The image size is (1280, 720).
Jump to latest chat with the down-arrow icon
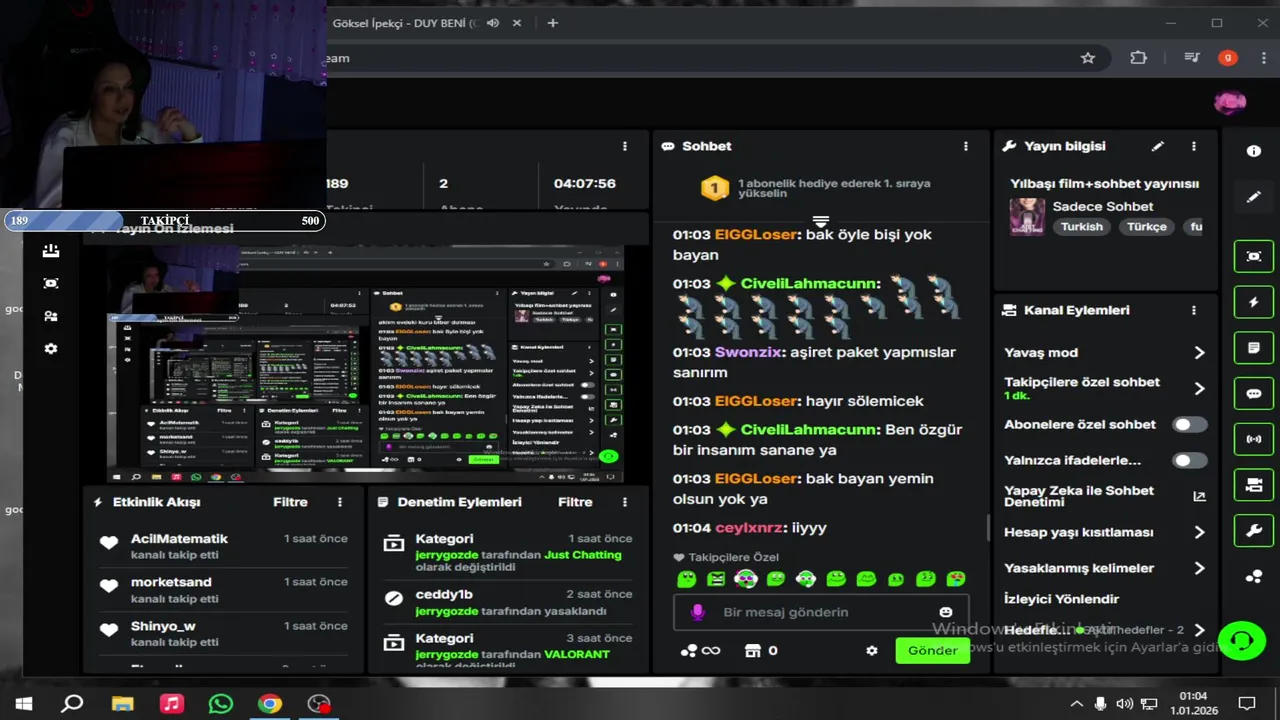click(821, 221)
